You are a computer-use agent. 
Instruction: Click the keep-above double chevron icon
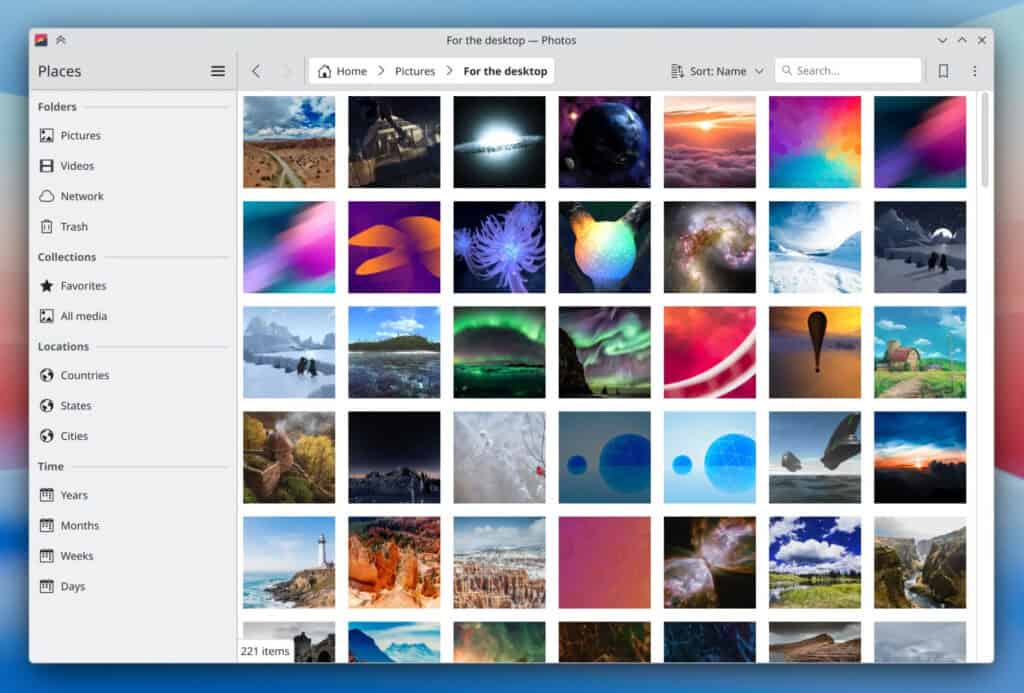(x=61, y=40)
